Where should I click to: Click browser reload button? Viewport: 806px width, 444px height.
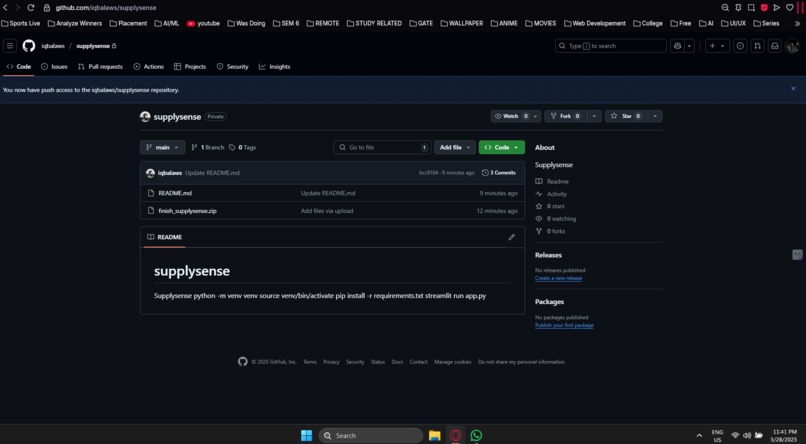(30, 8)
